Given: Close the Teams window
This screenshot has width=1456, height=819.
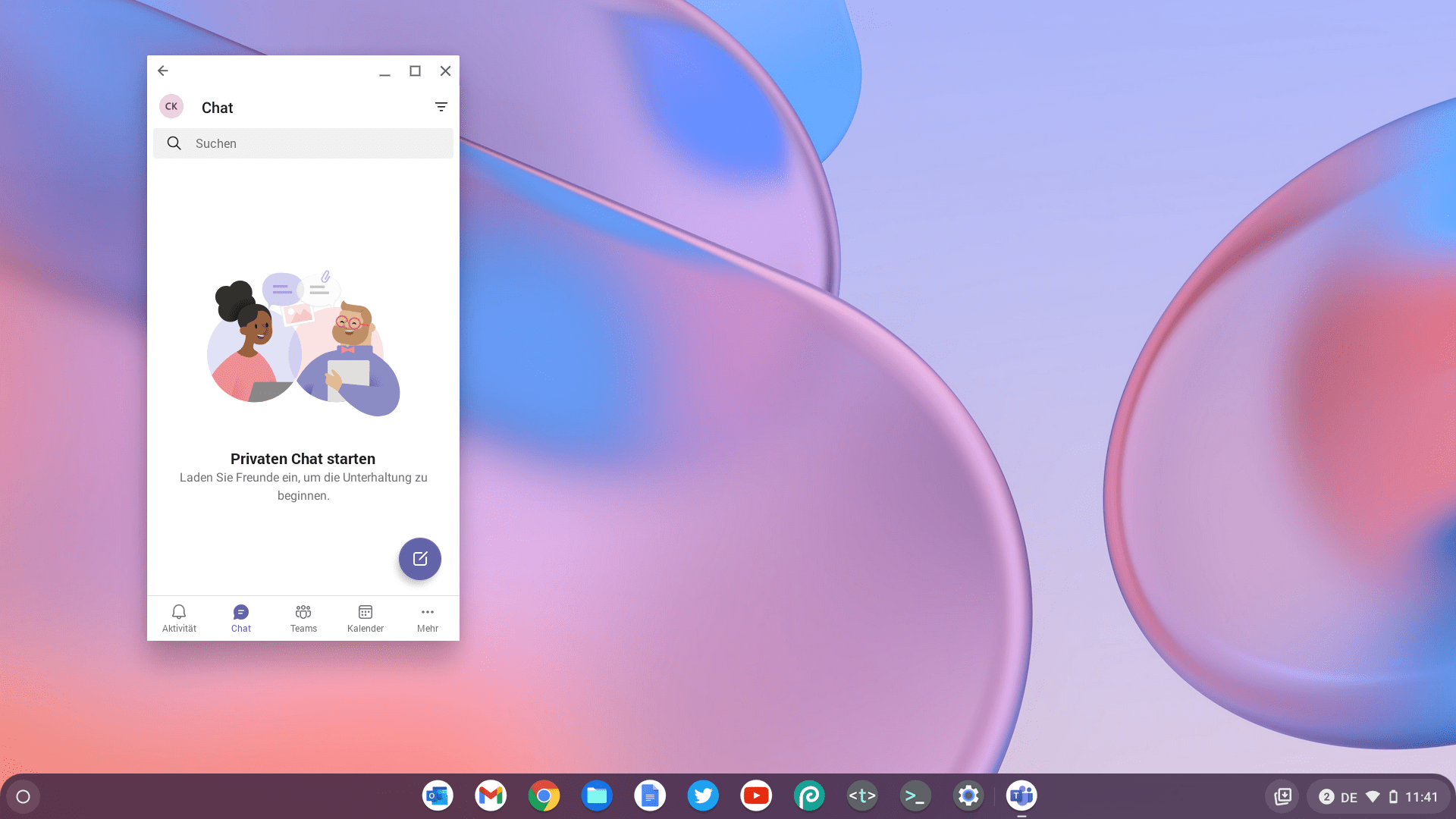Looking at the screenshot, I should tap(445, 71).
